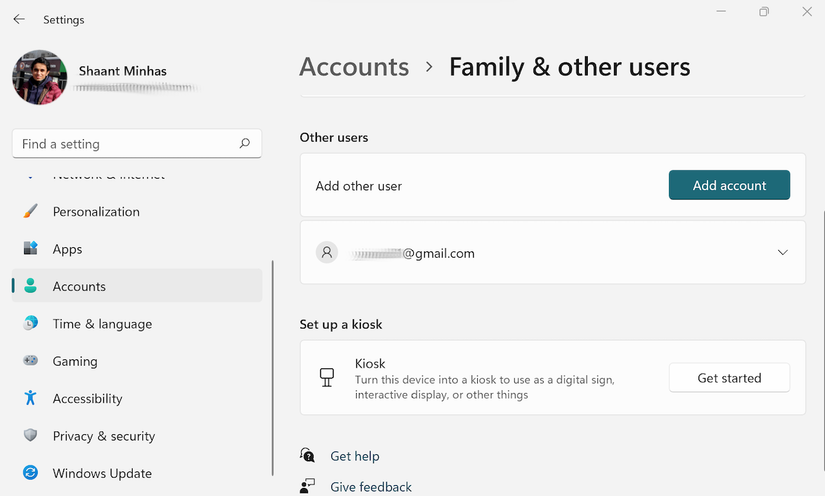Open the Give feedback link
The height and width of the screenshot is (496, 825).
click(371, 487)
